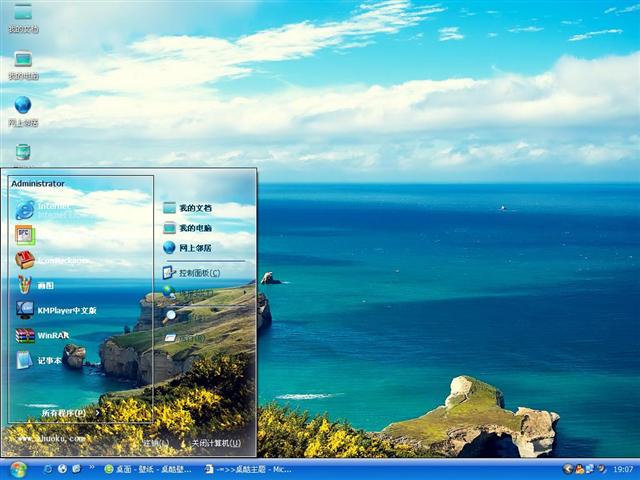Expand hidden tray icons arrow
The image size is (640, 480).
567,469
